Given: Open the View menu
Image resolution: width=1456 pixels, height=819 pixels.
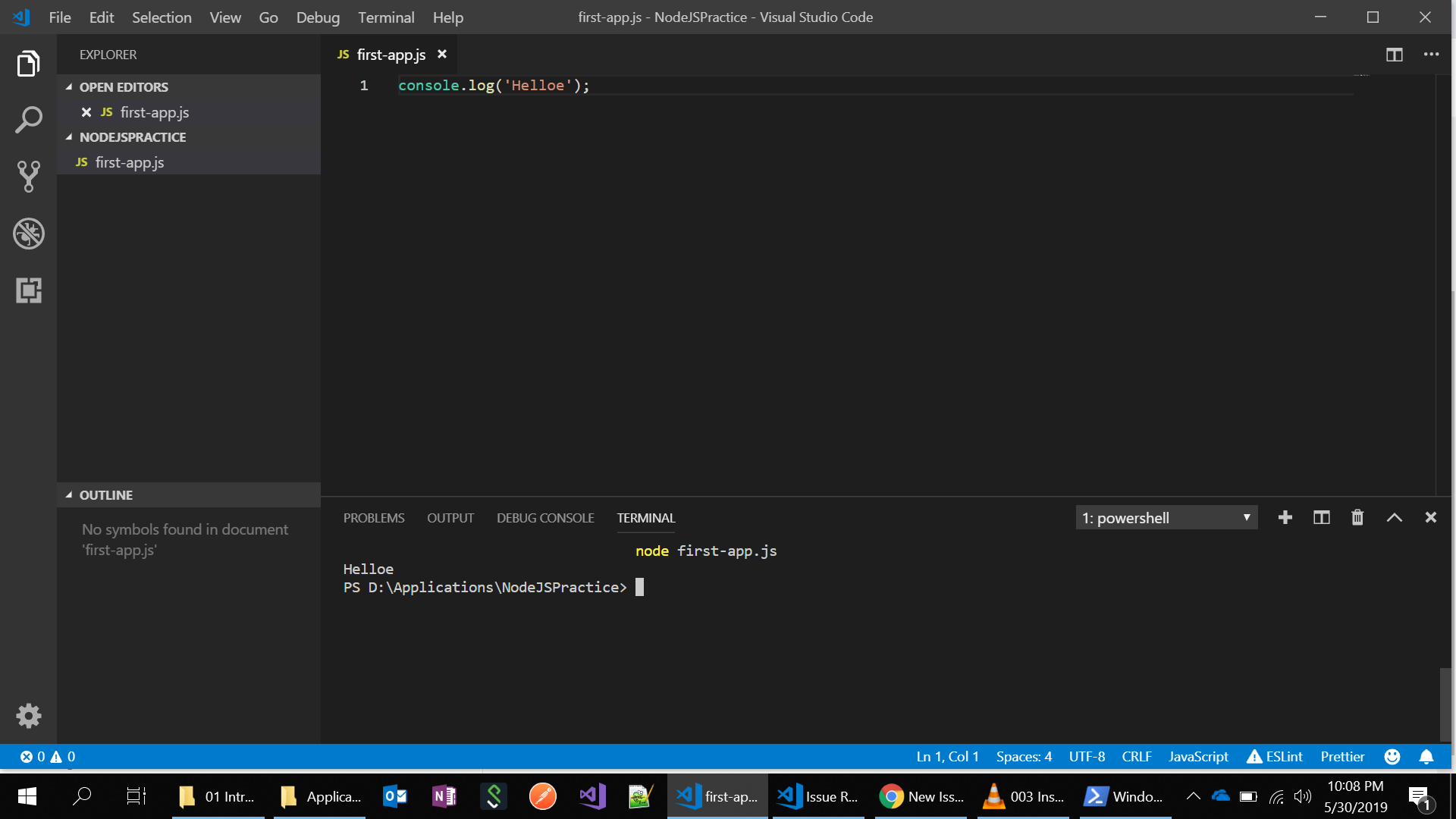Looking at the screenshot, I should click(225, 17).
